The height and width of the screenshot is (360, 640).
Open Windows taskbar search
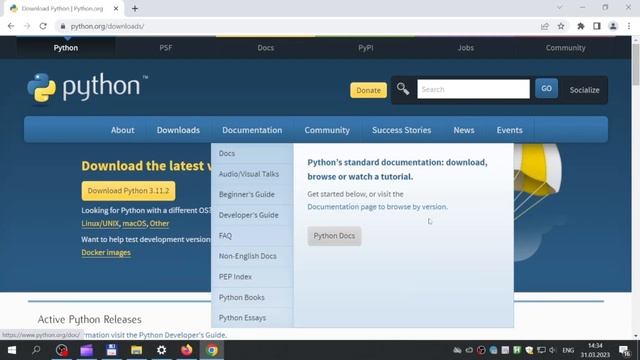(36, 350)
